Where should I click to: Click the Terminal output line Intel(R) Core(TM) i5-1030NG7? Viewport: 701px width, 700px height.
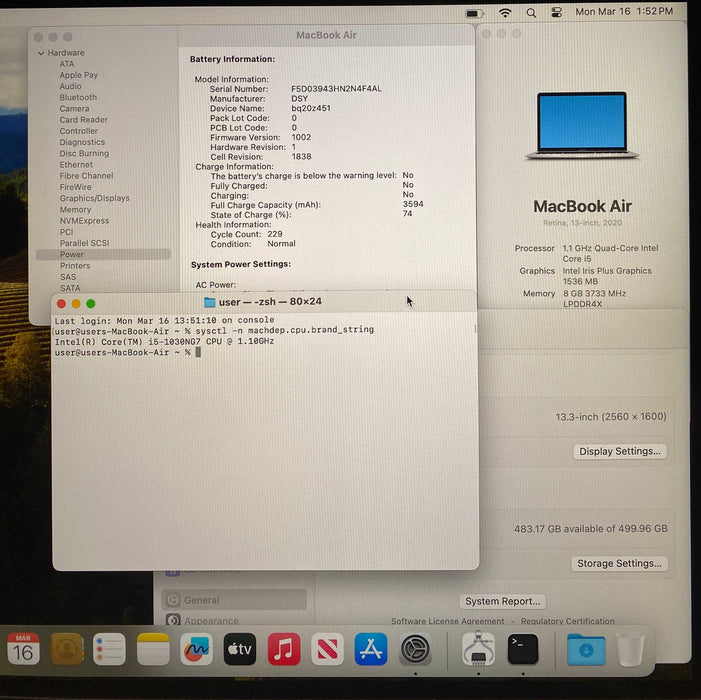tap(165, 342)
